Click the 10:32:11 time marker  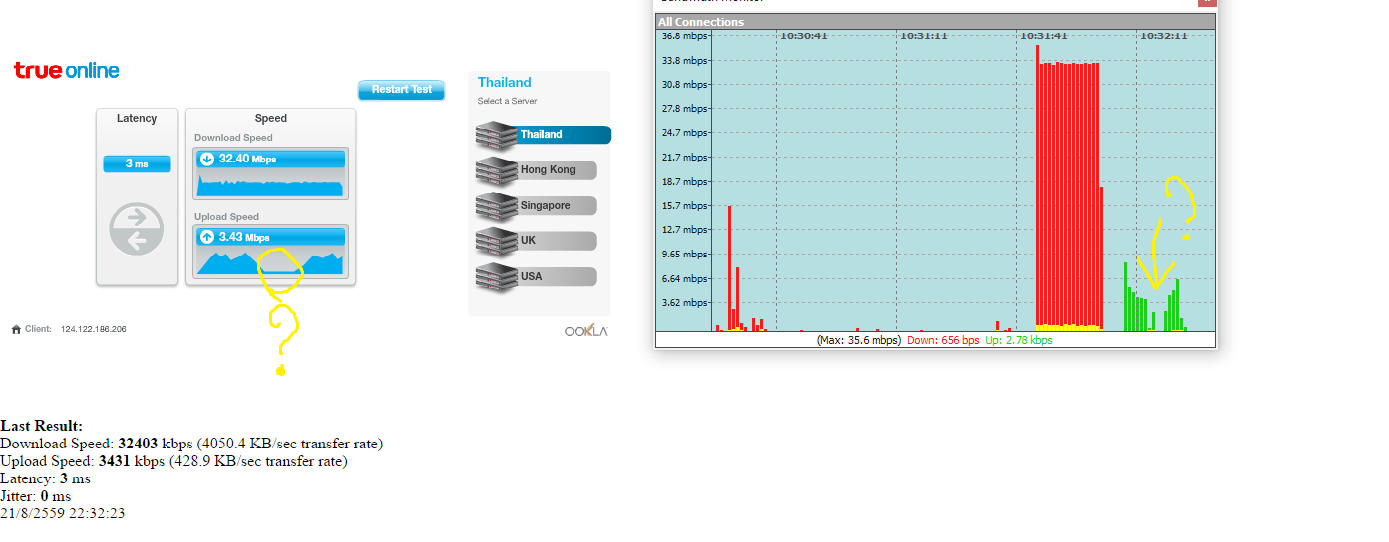[1164, 36]
